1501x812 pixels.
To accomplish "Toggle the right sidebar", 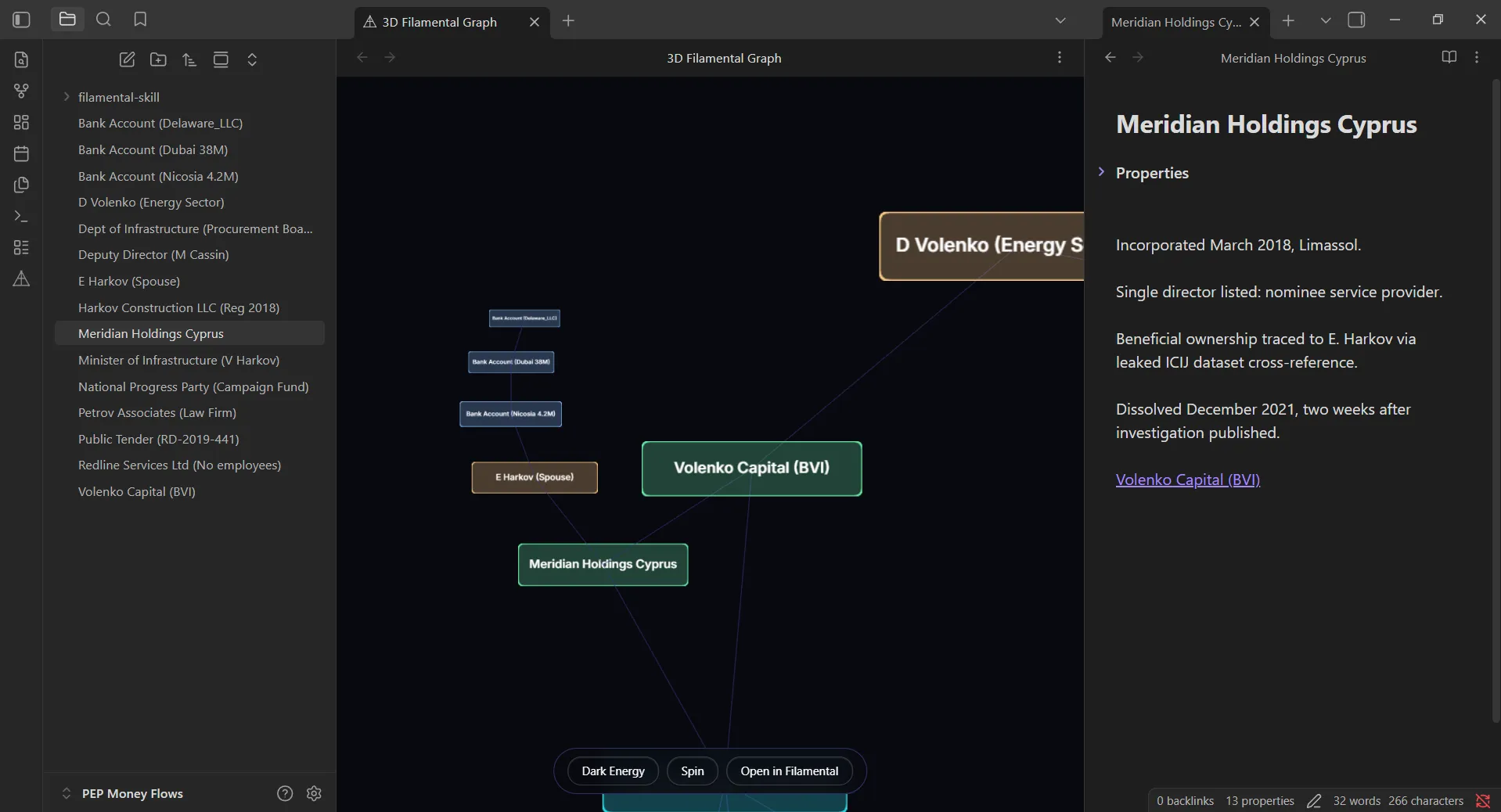I will tap(1357, 20).
